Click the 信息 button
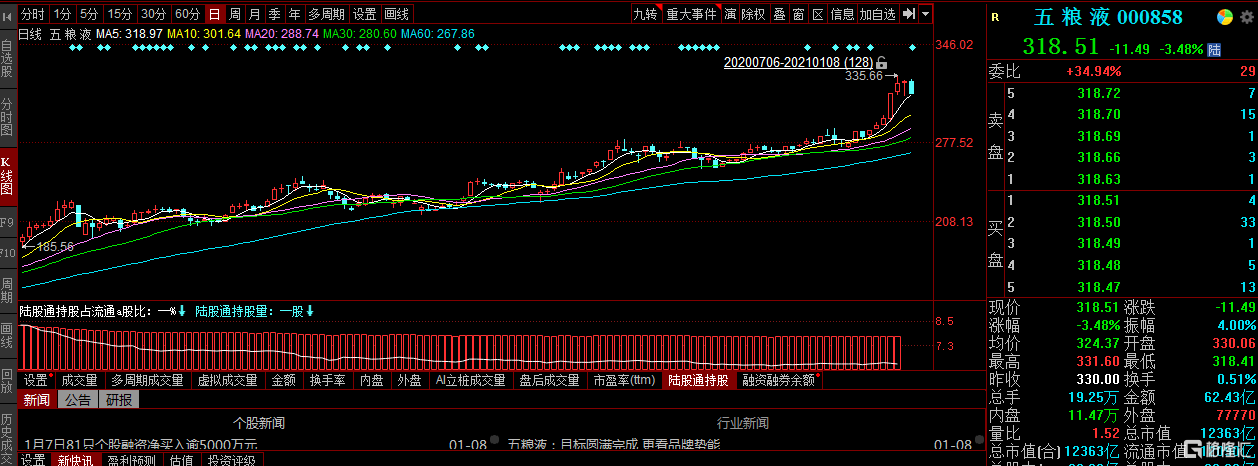This screenshot has width=1258, height=466. point(843,14)
